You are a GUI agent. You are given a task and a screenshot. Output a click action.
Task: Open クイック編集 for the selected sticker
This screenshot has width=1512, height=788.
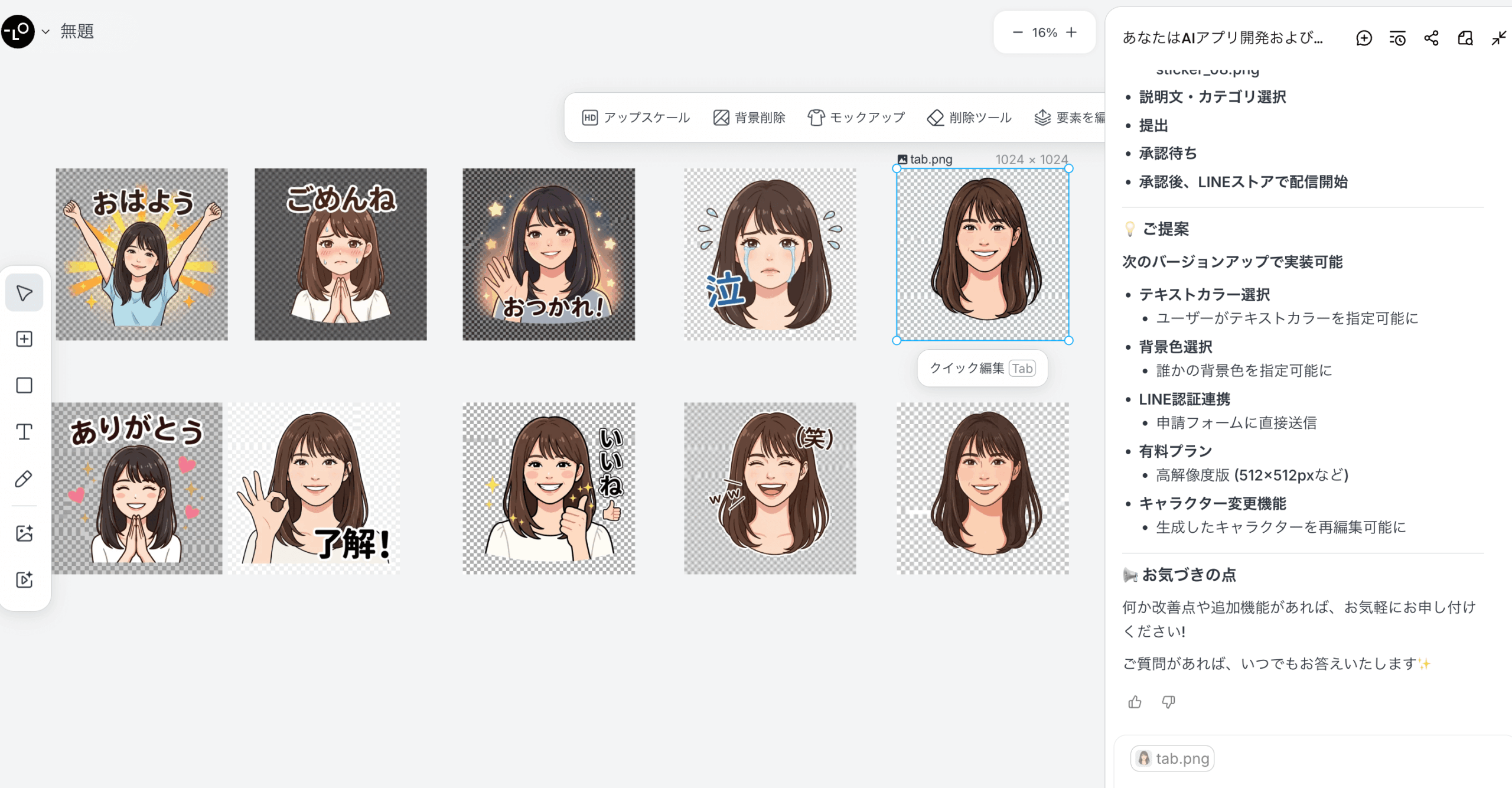[x=982, y=368]
